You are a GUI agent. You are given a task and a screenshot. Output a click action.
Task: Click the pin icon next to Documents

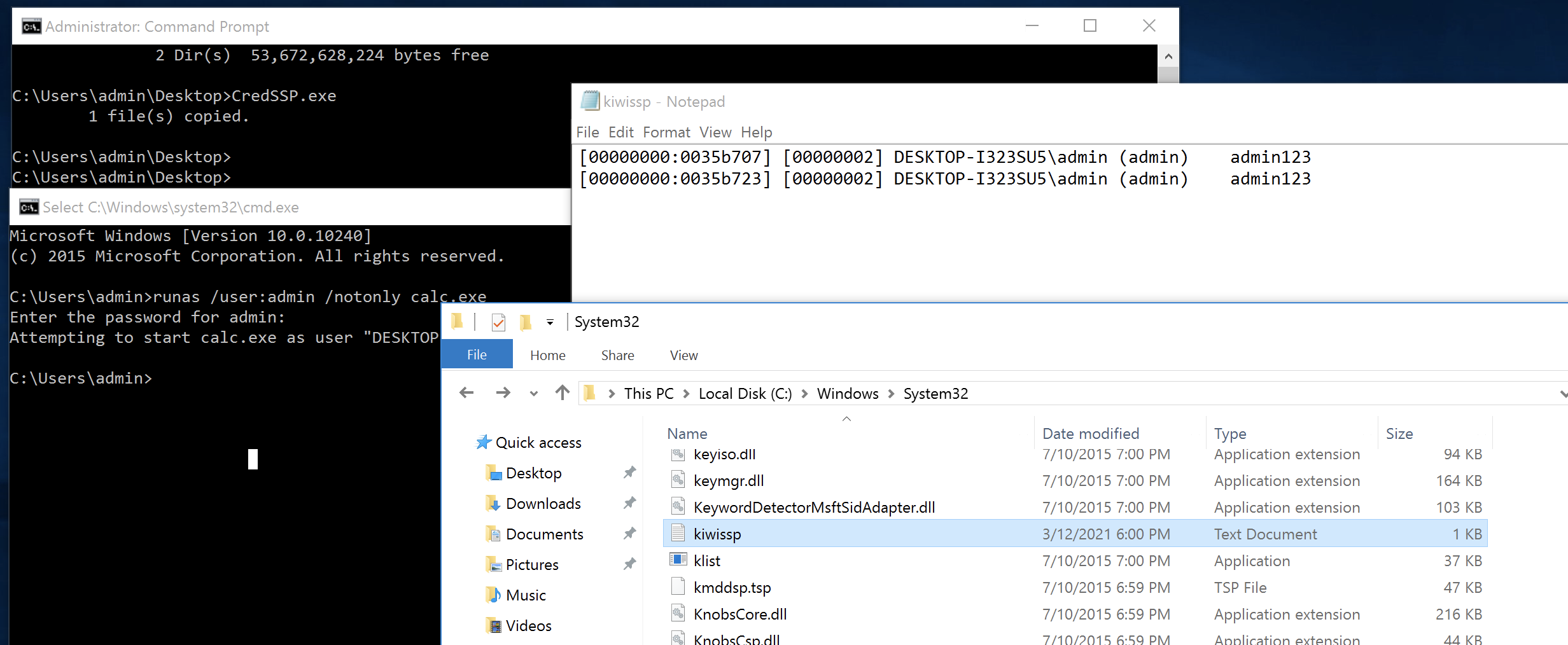(629, 534)
